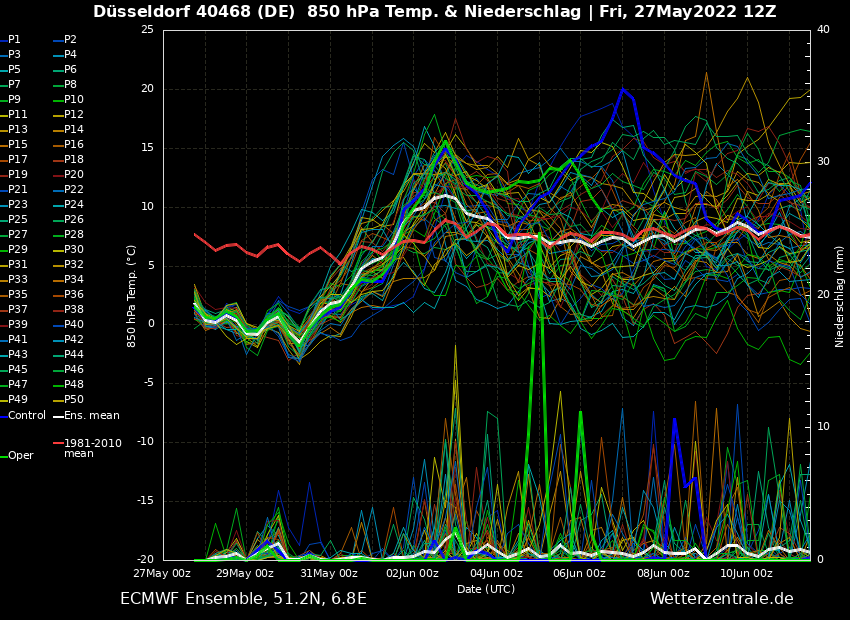Click the Düsseldorf chart title
850x620 pixels.
(434, 12)
